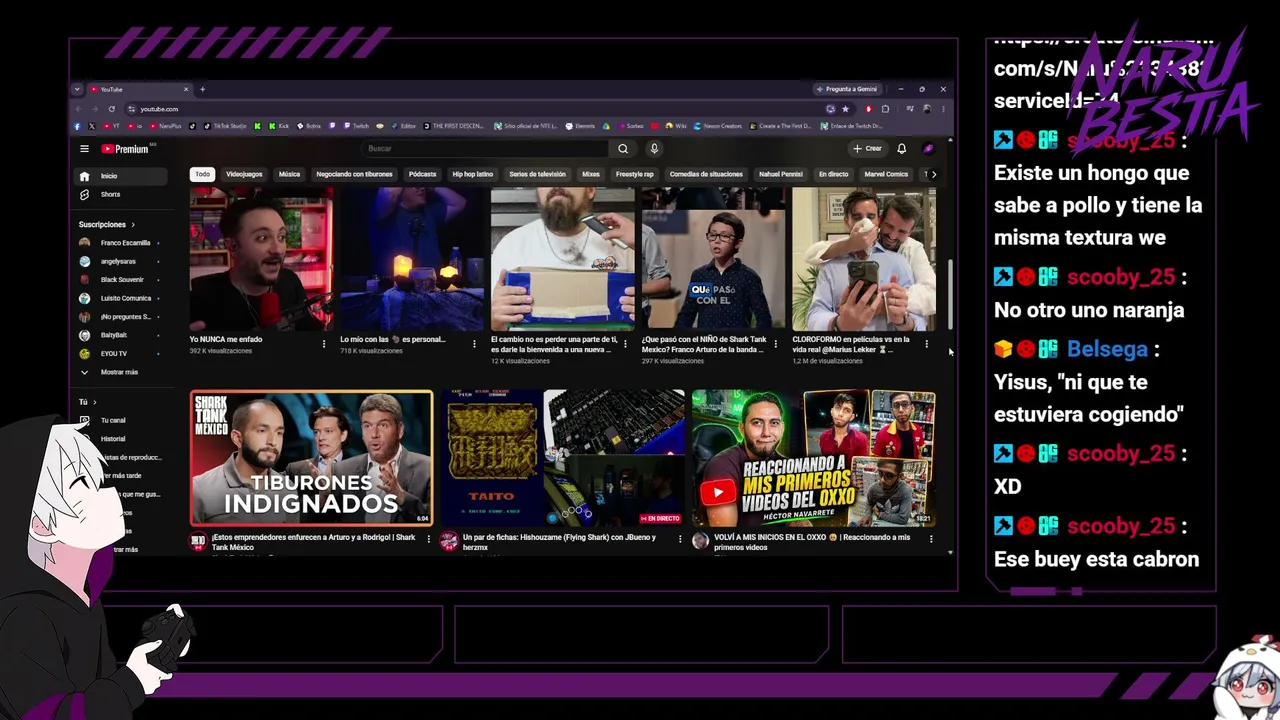Play the Tiburones Indignados video thumbnail
This screenshot has width=1280, height=720.
pos(311,458)
